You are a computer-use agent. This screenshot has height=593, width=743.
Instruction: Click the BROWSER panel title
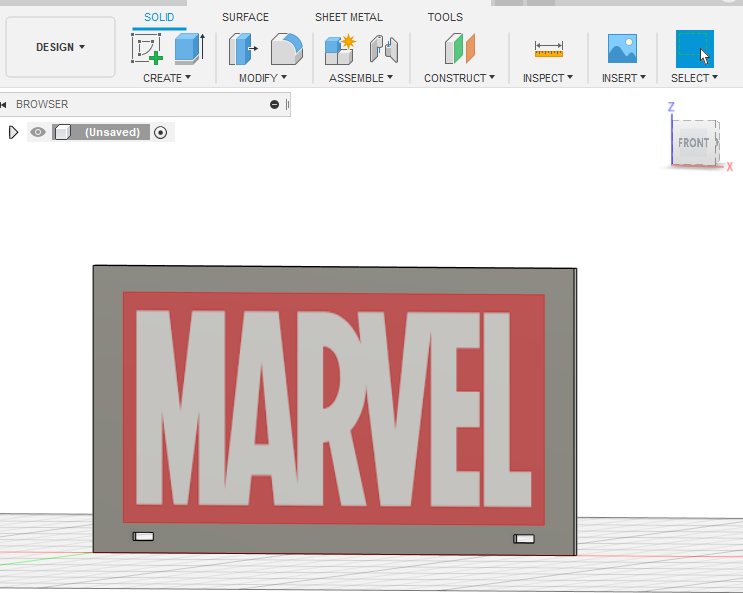pos(42,104)
